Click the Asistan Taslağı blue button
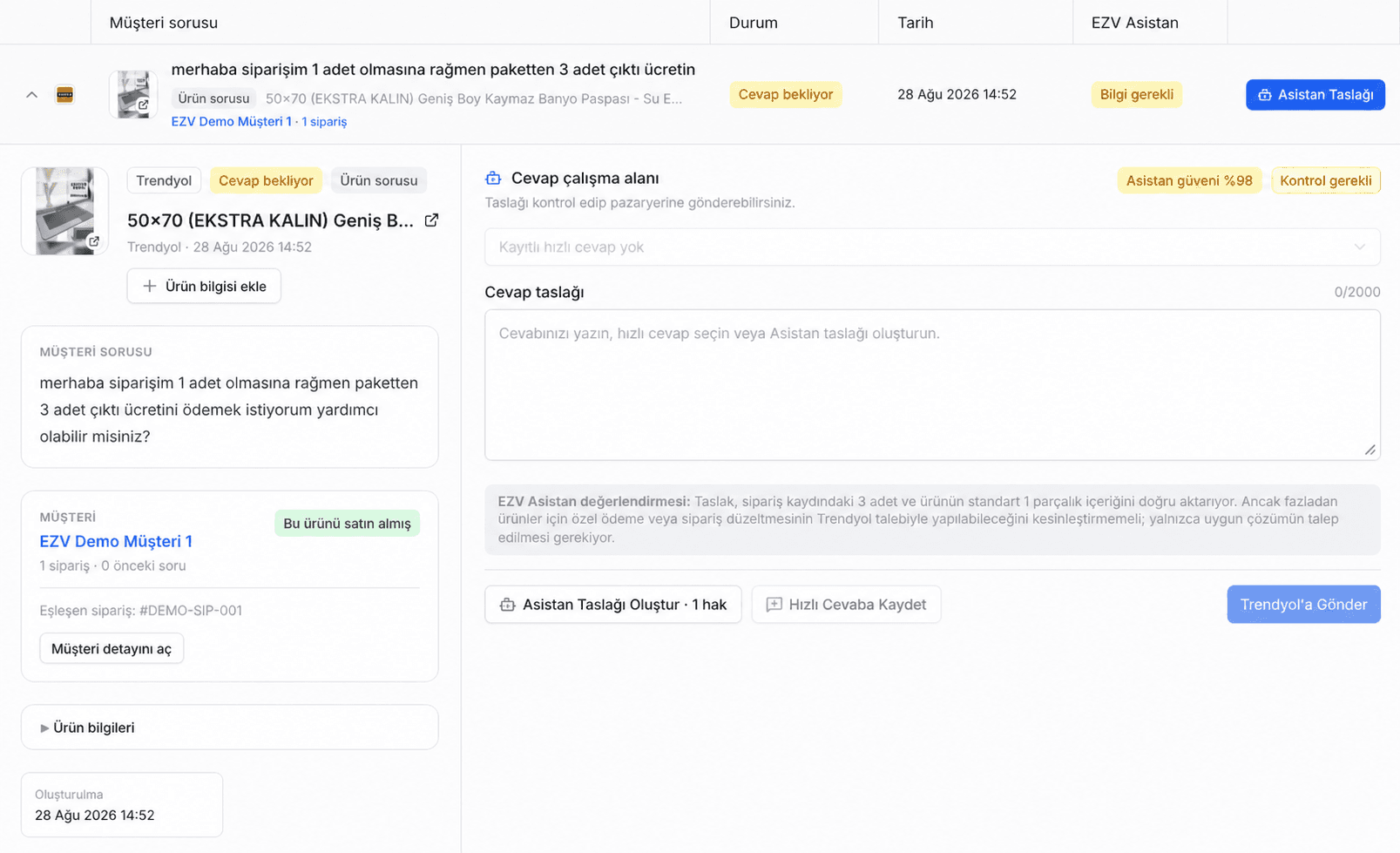The width and height of the screenshot is (1400, 853). click(1315, 94)
